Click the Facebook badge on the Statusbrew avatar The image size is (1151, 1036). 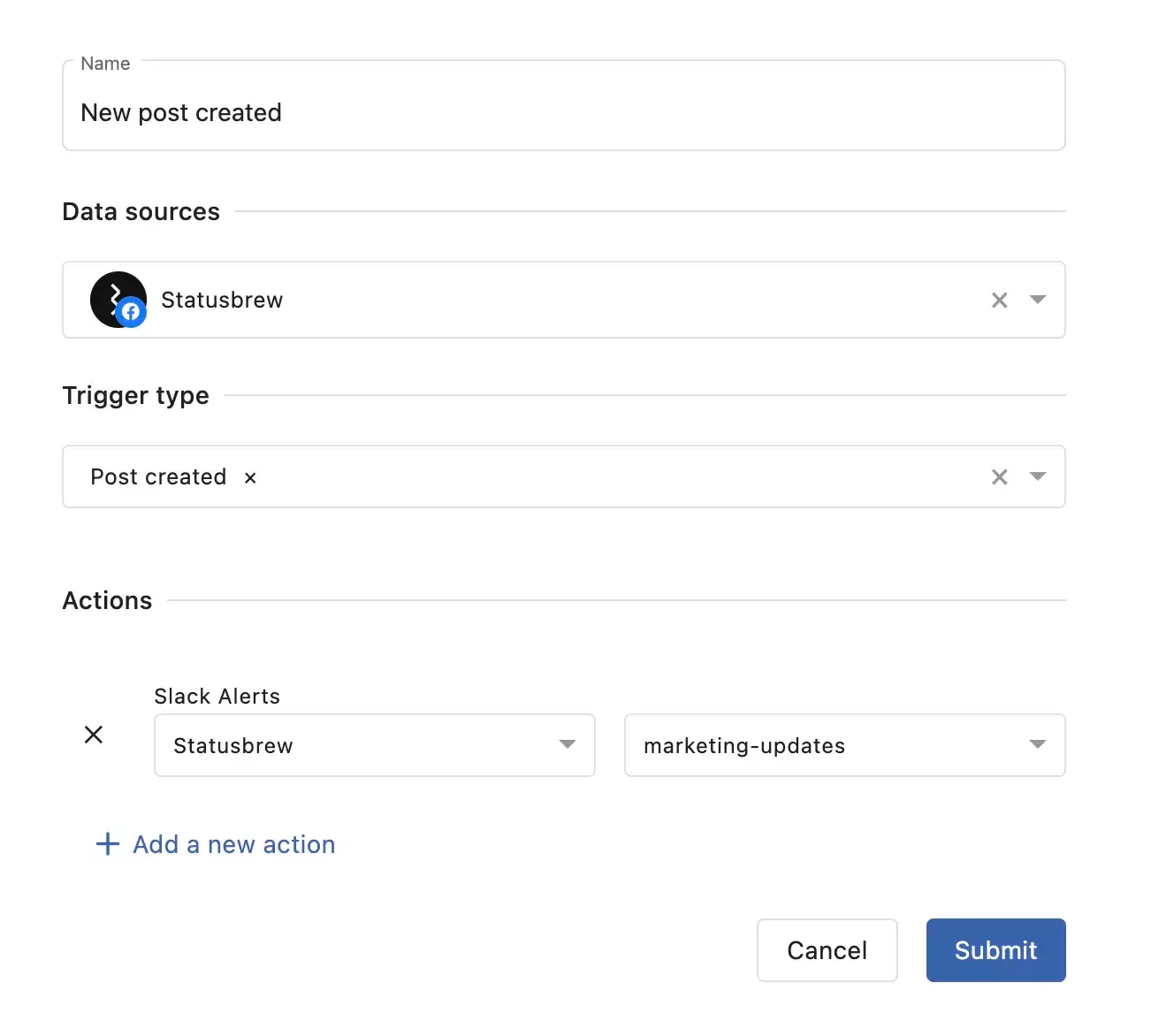coord(132,312)
